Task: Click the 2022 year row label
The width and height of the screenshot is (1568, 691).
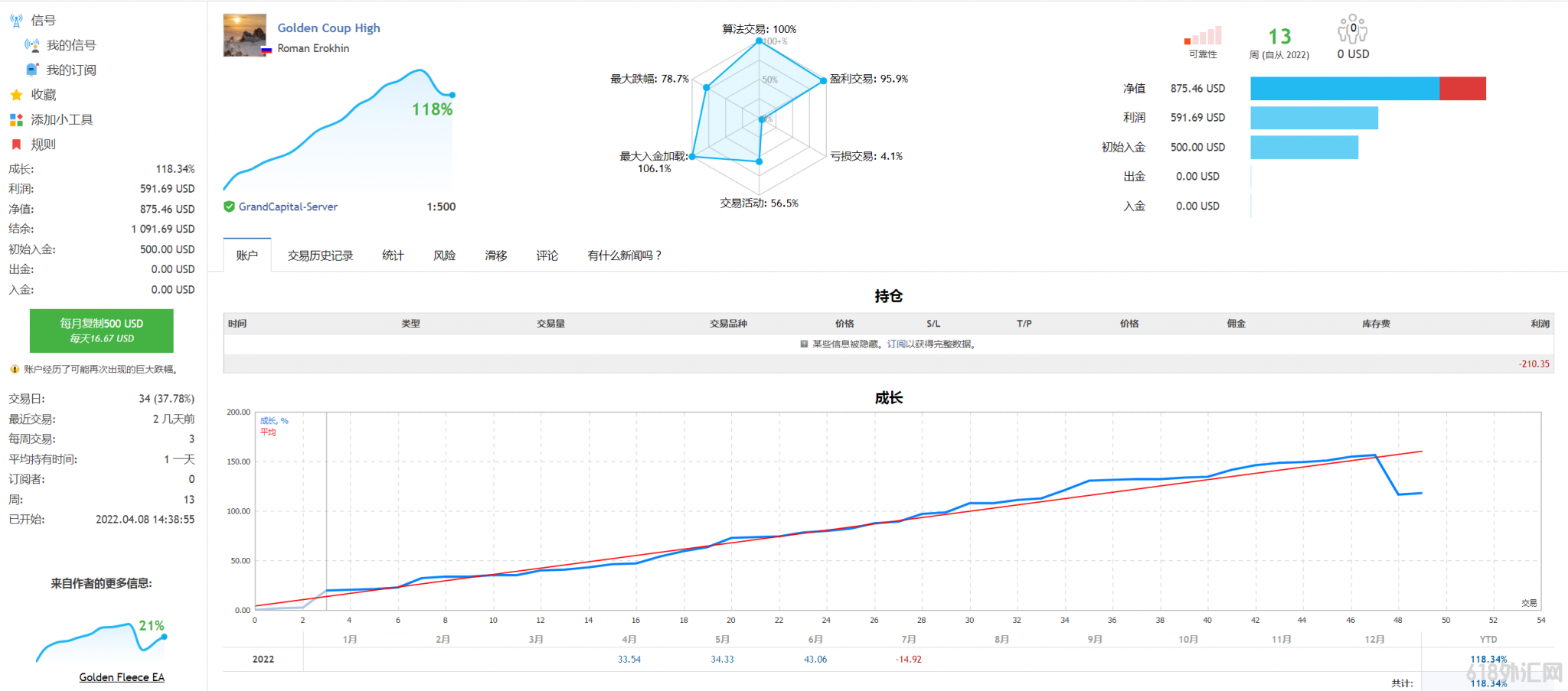Action: 263,660
